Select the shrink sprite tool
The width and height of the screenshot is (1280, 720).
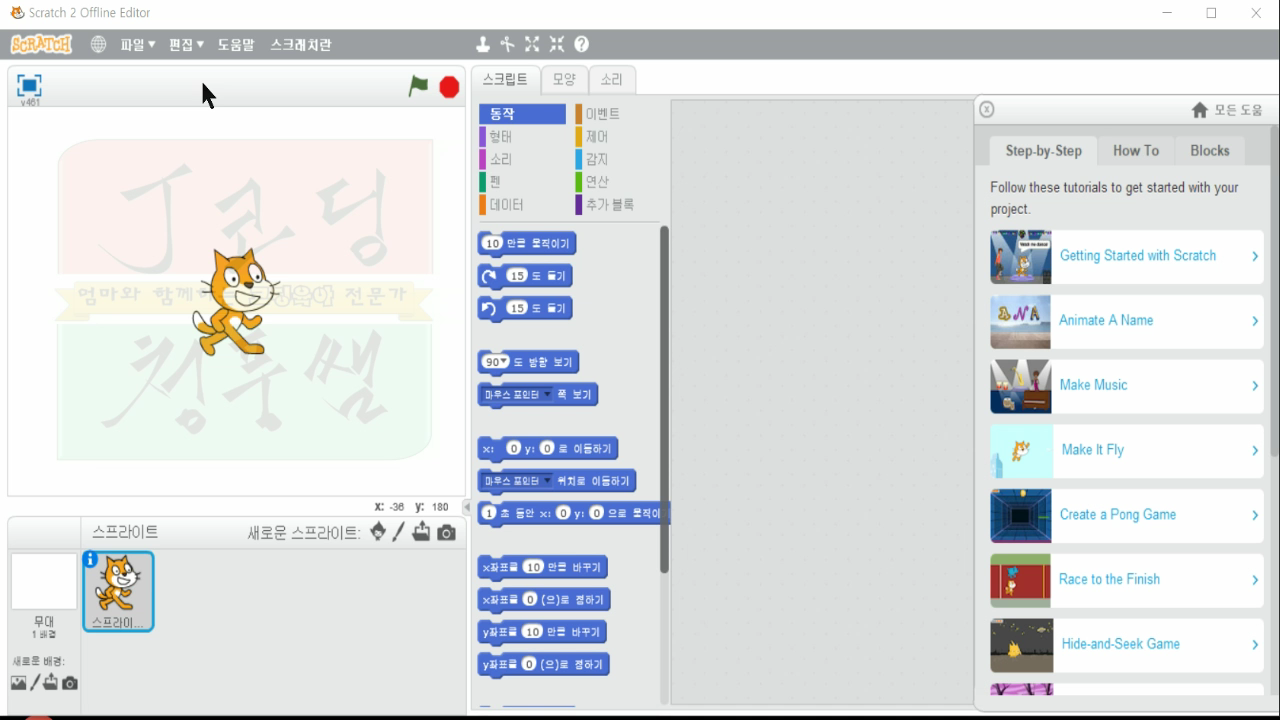pos(557,44)
